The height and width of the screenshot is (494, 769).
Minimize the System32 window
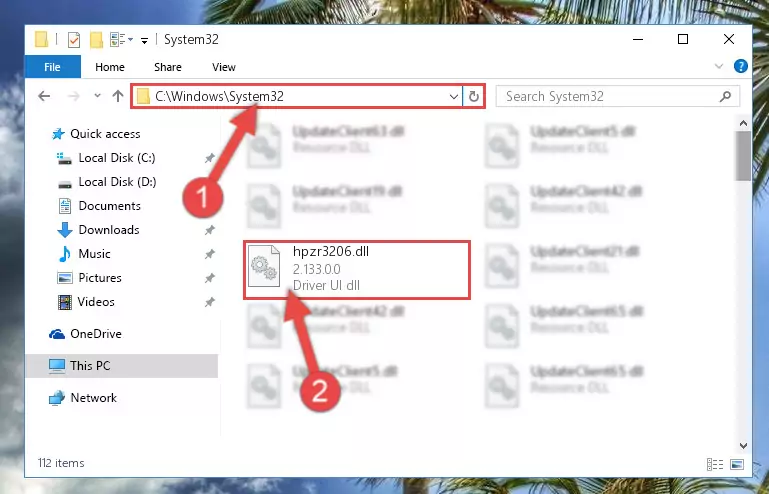coord(638,39)
